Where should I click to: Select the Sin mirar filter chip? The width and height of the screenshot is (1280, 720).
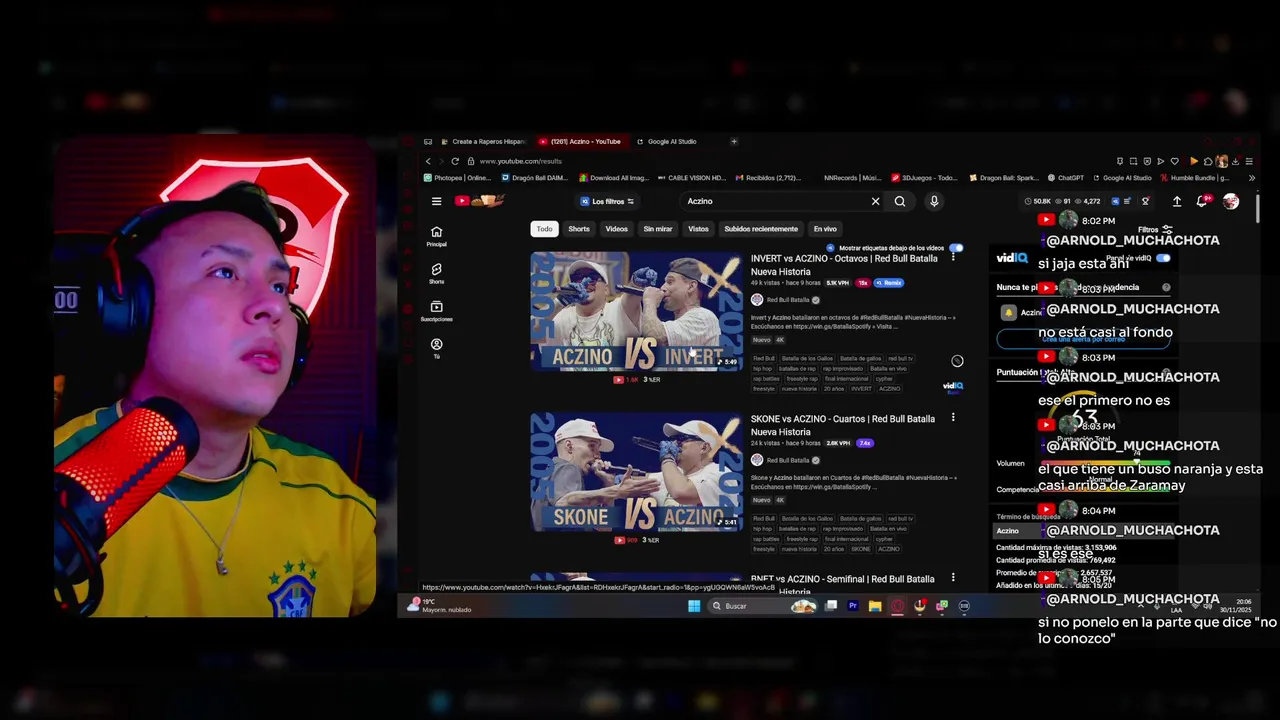658,229
